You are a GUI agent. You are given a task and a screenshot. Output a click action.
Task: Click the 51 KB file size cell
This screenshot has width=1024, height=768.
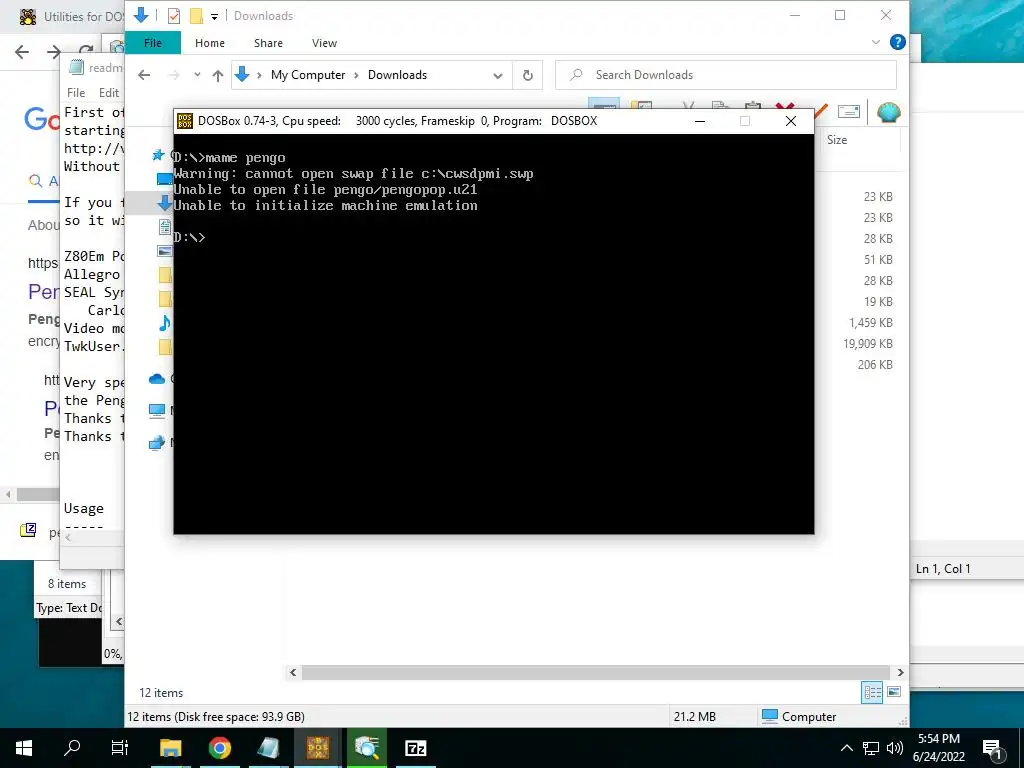[x=878, y=259]
